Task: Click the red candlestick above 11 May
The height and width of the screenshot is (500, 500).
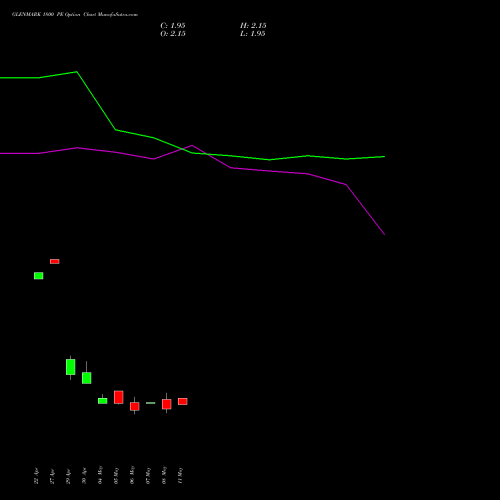Action: click(183, 401)
